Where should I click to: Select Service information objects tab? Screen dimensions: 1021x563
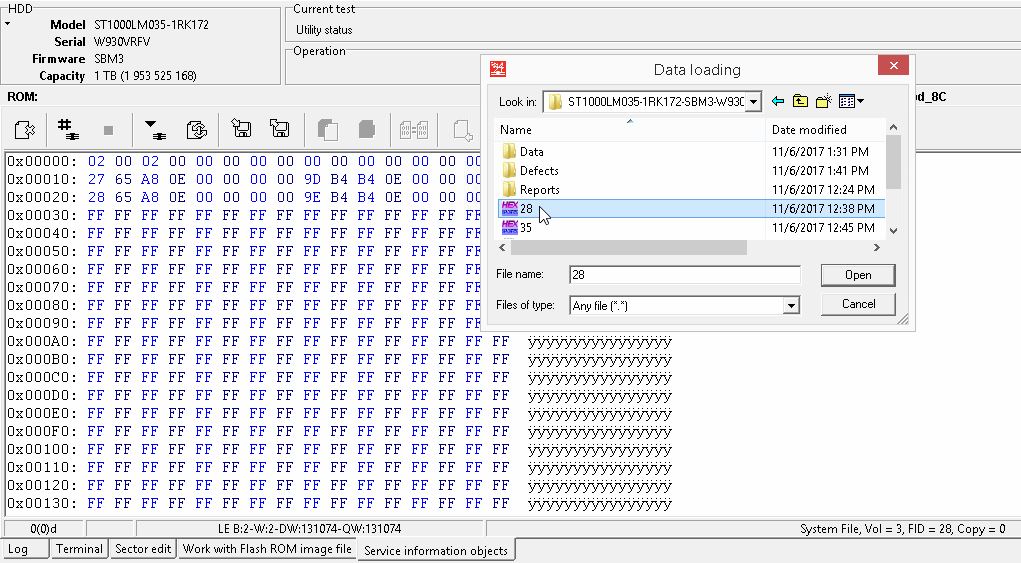click(436, 550)
